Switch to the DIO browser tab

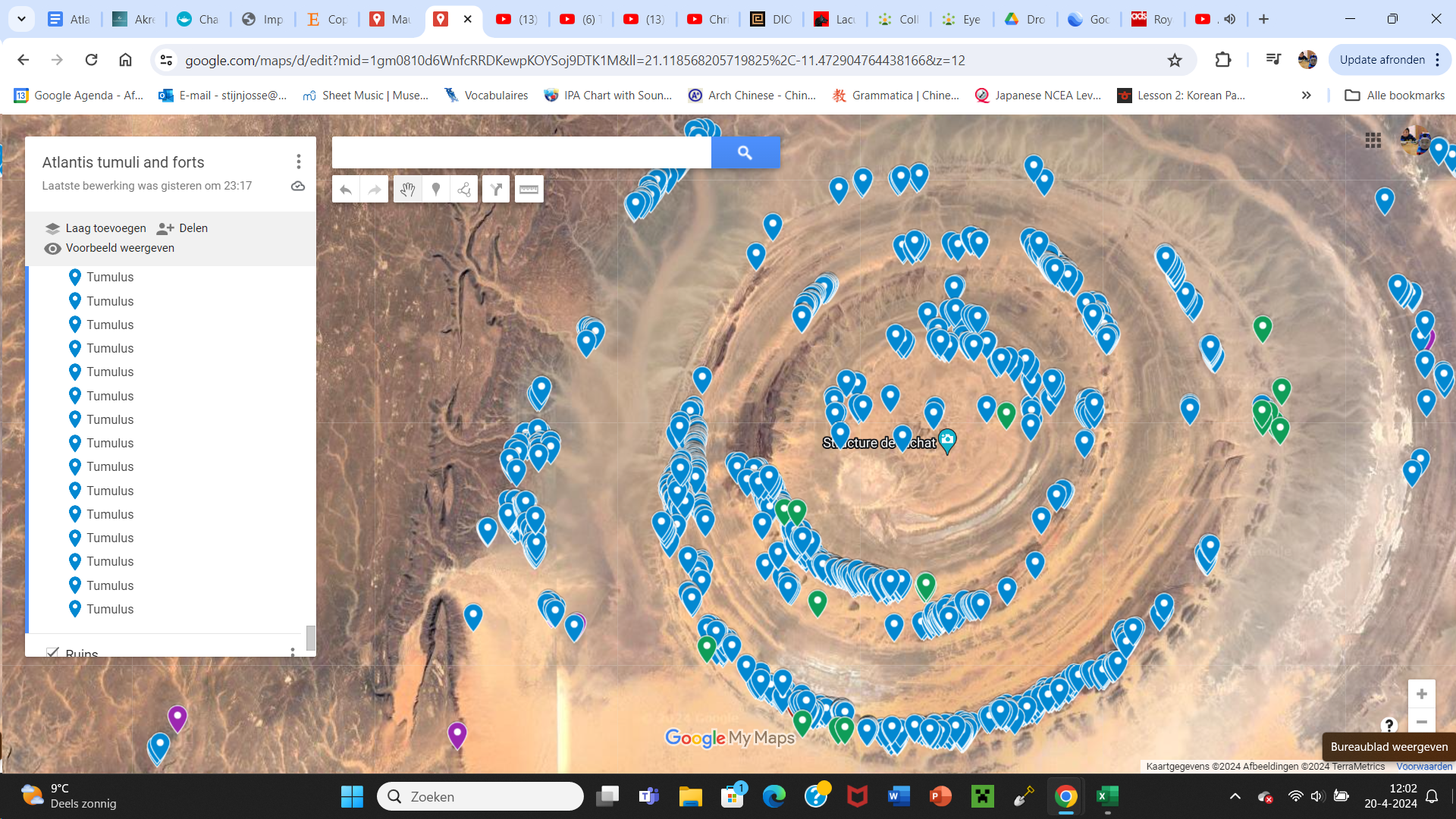click(x=772, y=19)
